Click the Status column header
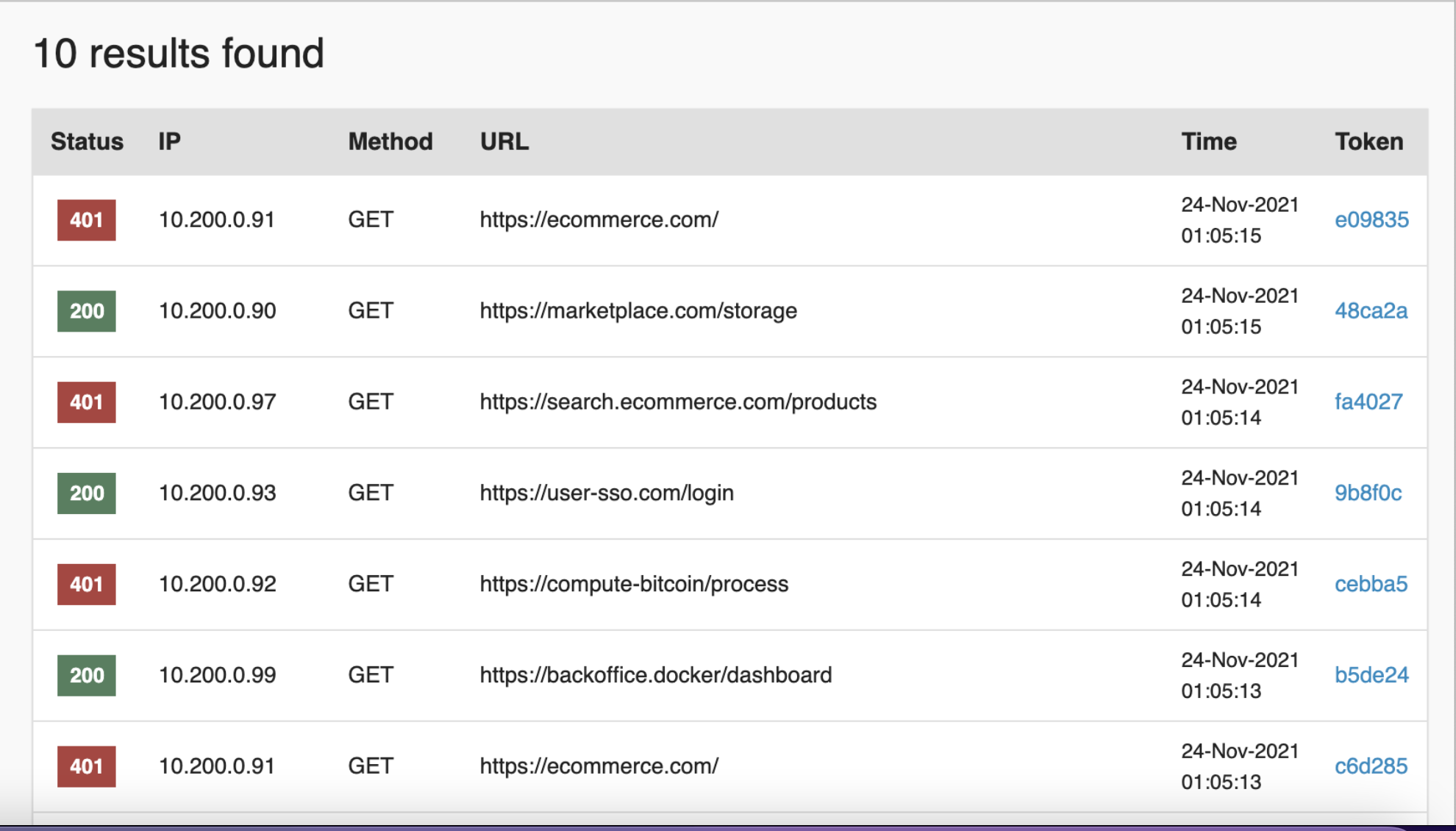This screenshot has width=1456, height=831. (x=87, y=141)
